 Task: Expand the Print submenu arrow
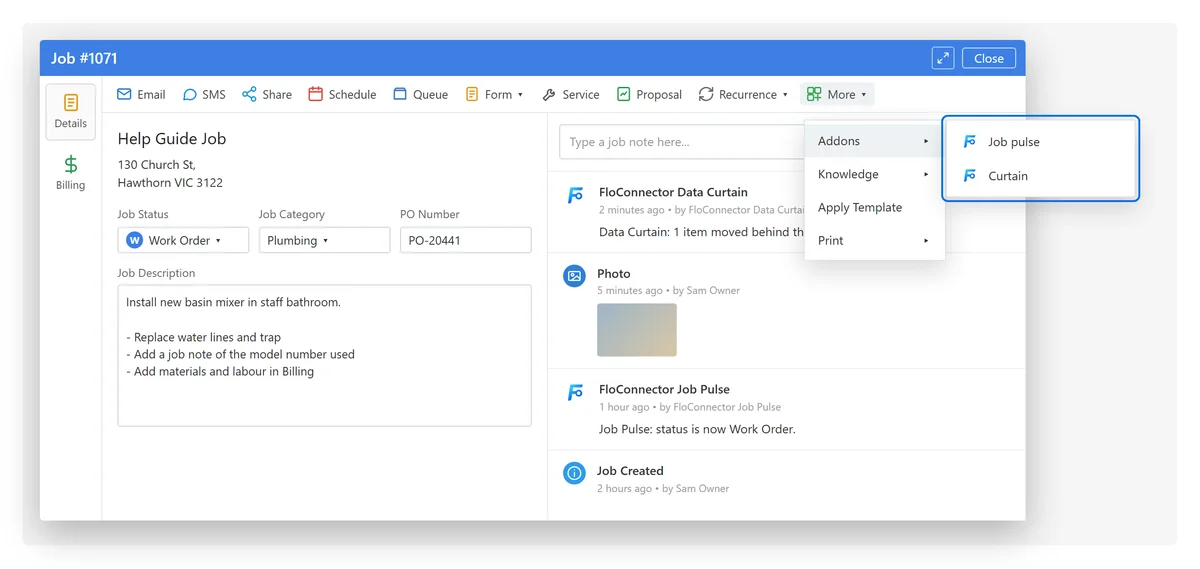click(x=926, y=240)
